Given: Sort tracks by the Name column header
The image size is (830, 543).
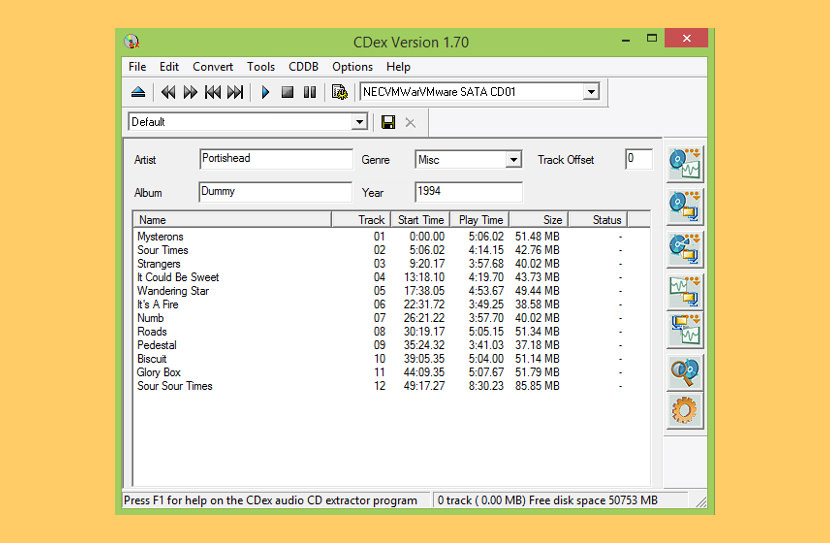Looking at the screenshot, I should tap(232, 220).
